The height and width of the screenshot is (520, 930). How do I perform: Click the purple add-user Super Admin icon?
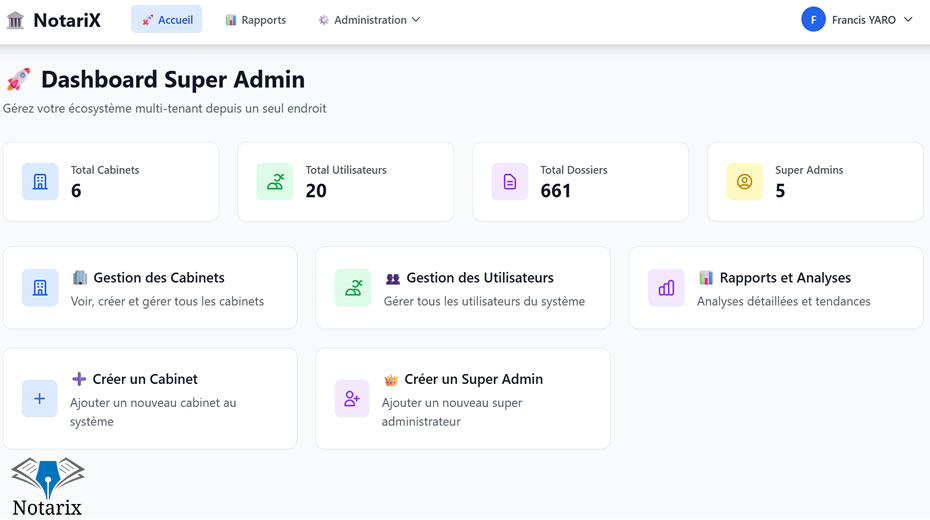(x=352, y=399)
